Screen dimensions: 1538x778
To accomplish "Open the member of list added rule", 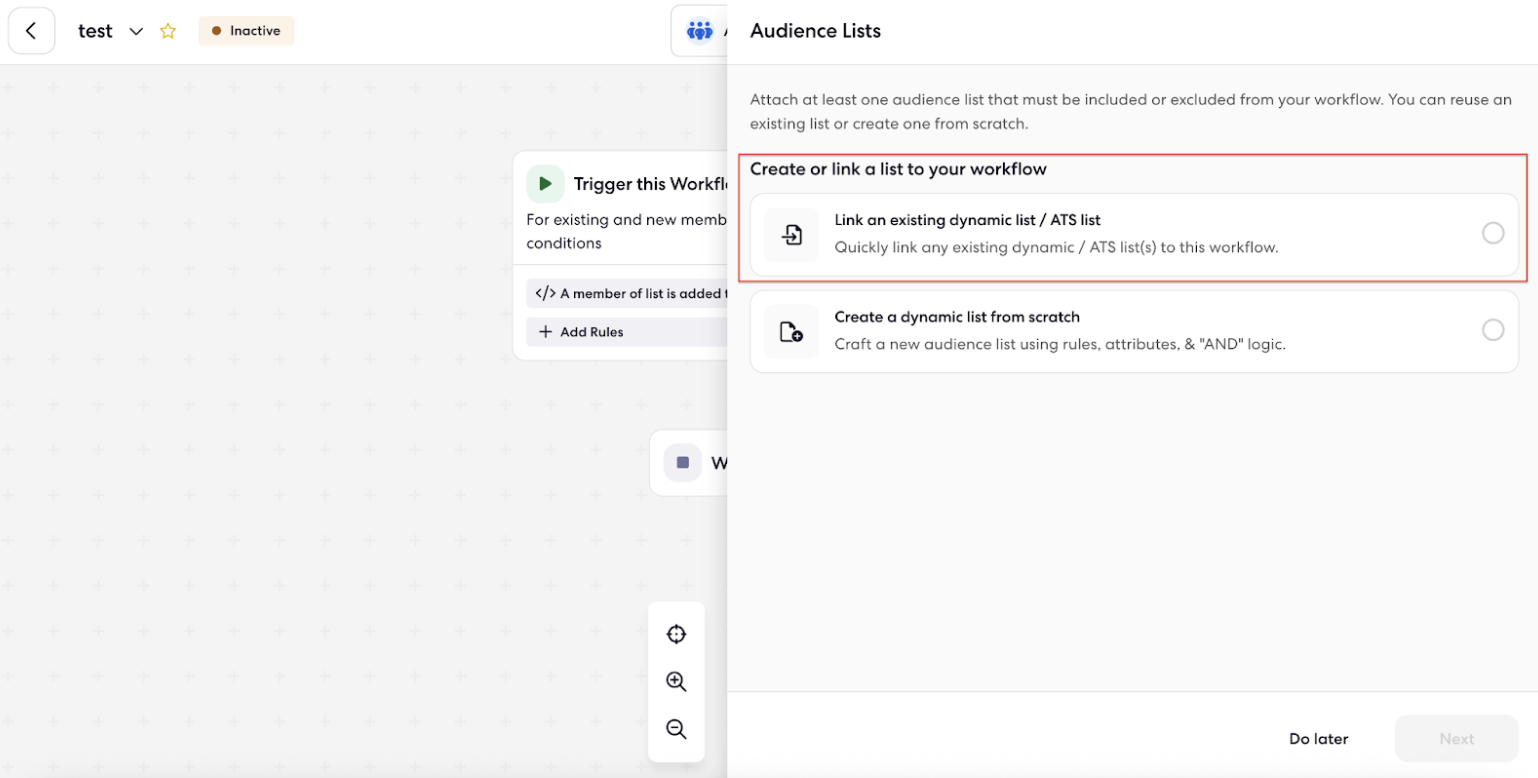I will pos(627,293).
